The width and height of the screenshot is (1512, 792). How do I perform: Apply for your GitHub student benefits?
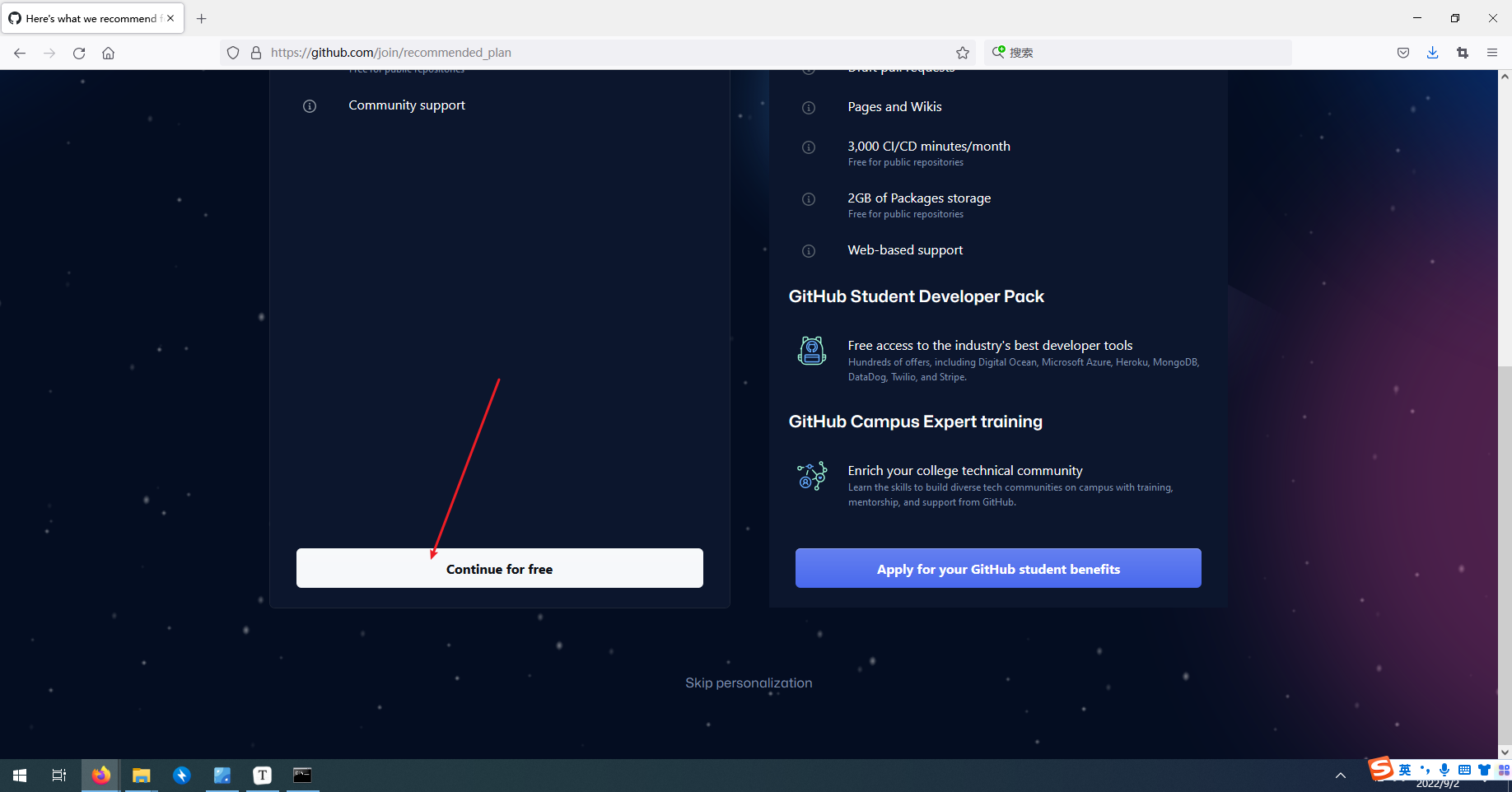click(998, 568)
